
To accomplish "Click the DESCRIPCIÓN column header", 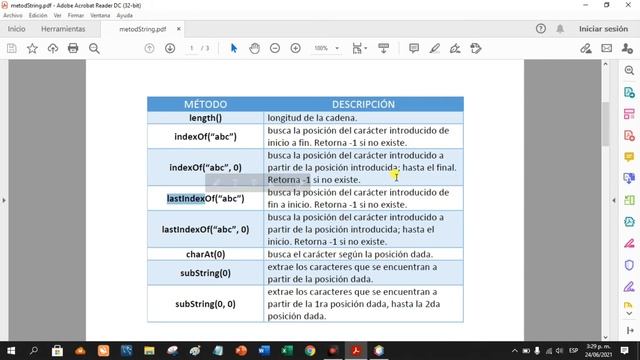I will coord(363,104).
